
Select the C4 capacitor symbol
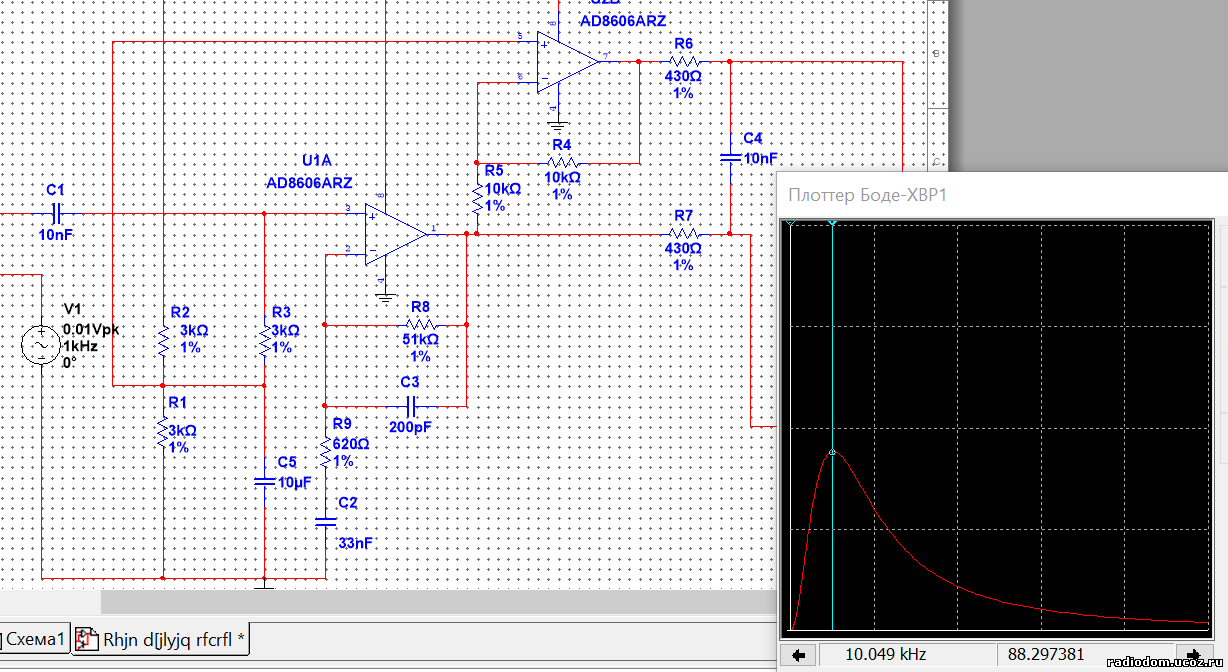point(730,157)
